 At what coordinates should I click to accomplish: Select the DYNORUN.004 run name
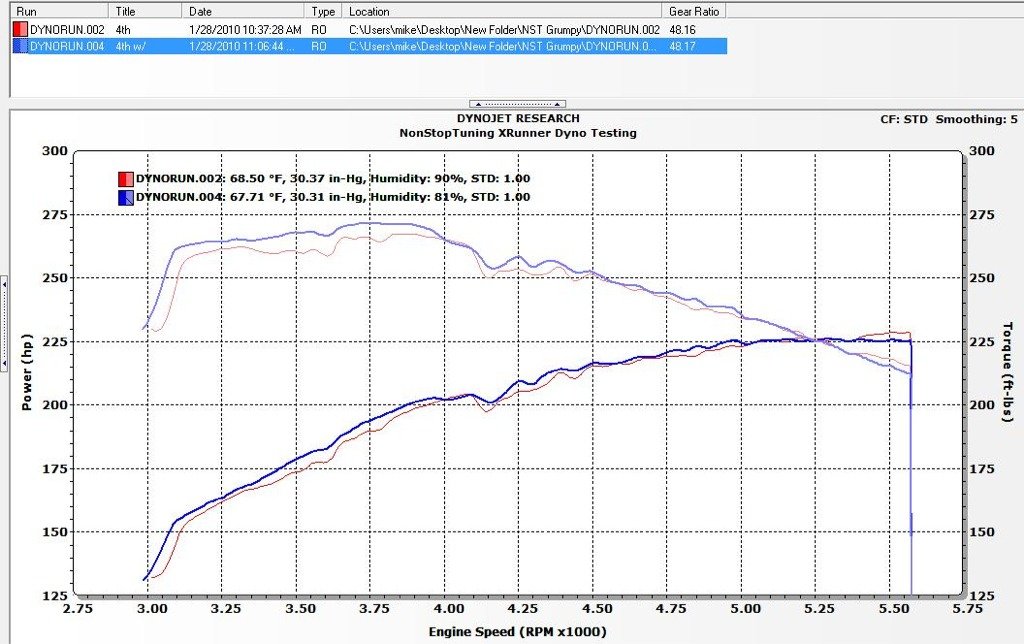pos(67,46)
